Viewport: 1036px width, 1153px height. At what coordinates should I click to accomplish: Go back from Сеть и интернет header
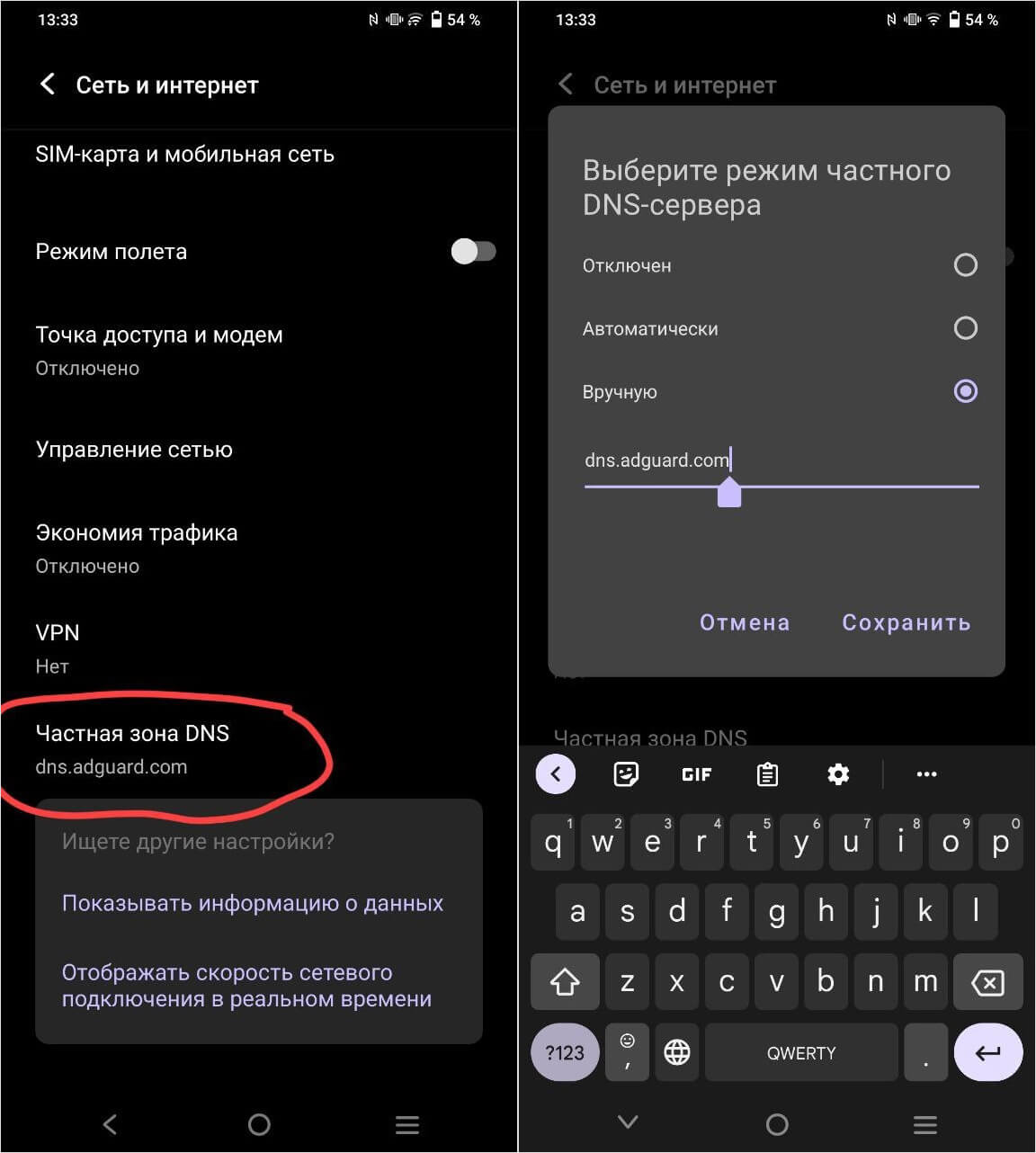point(48,85)
